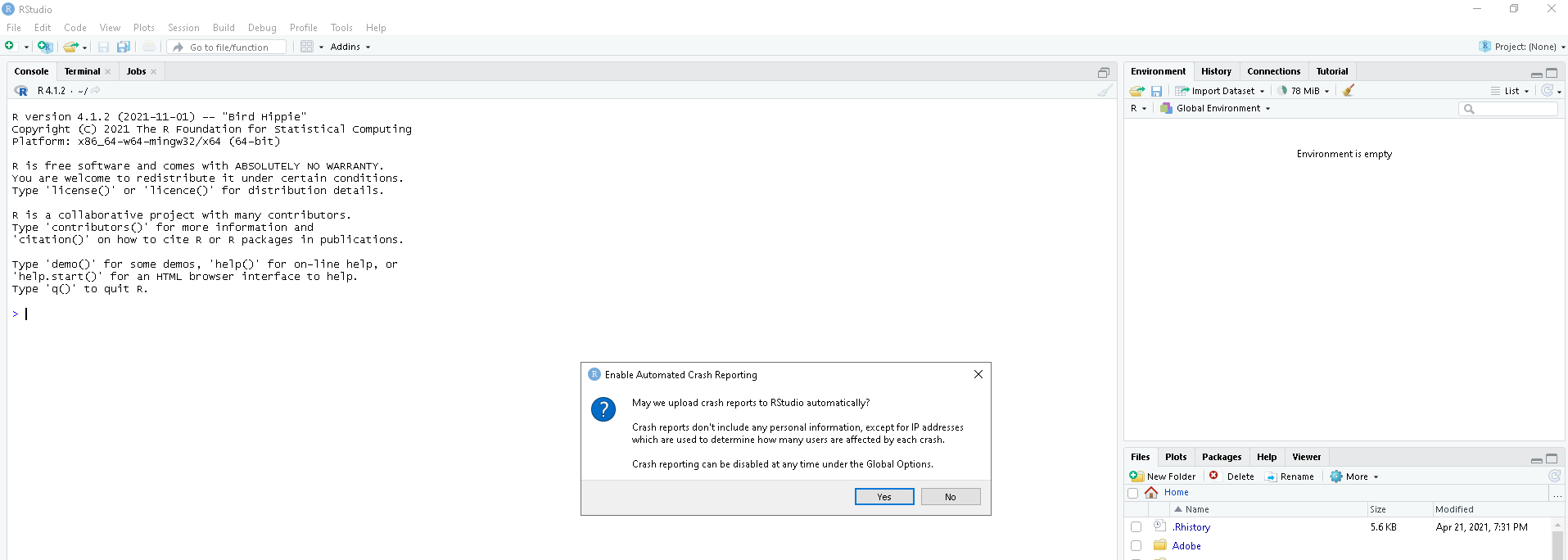This screenshot has width=1568, height=560.
Task: Expand the New File dropdown arrow
Action: click(x=26, y=47)
